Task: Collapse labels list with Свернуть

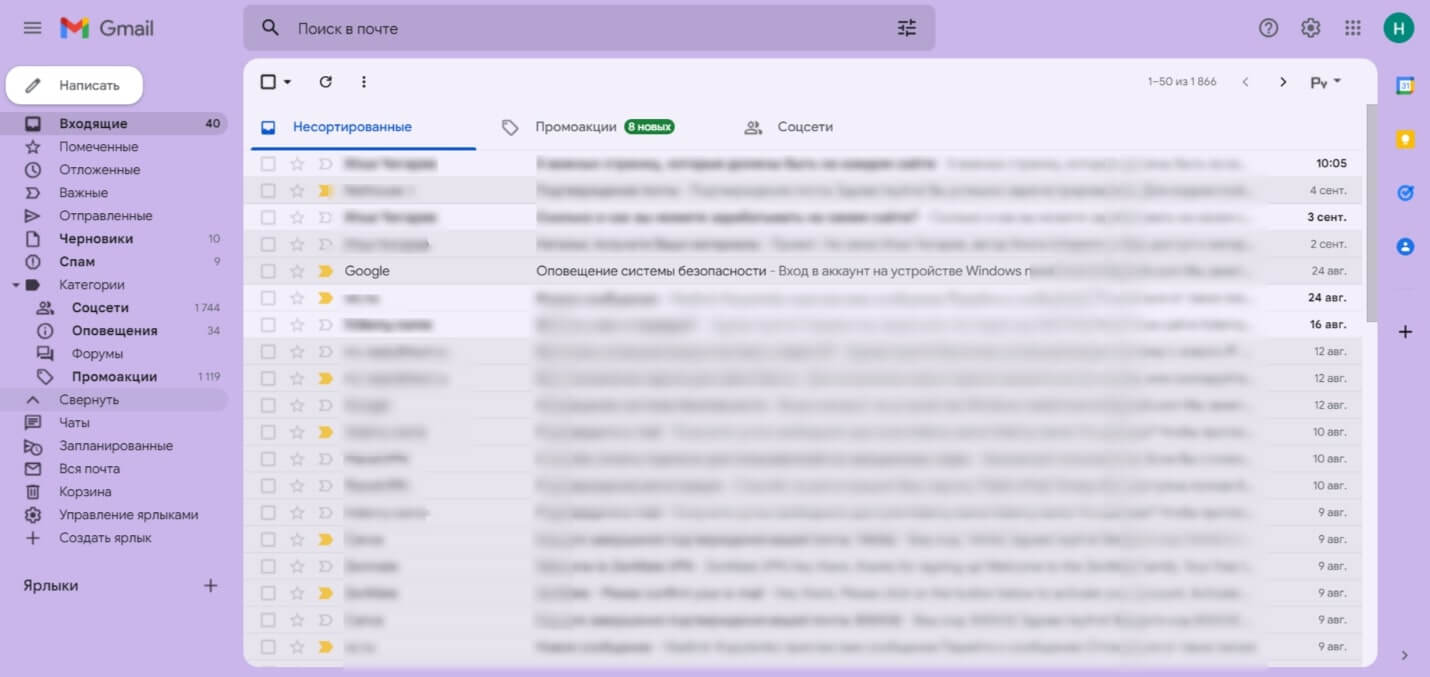Action: (x=89, y=400)
